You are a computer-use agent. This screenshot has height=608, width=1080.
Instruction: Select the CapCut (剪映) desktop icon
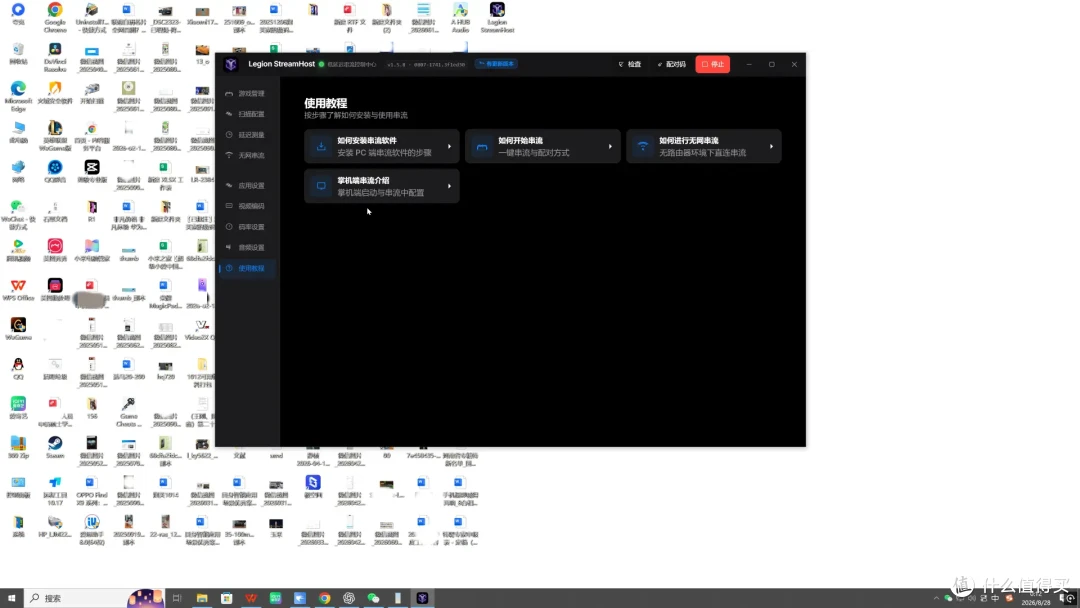(x=91, y=171)
